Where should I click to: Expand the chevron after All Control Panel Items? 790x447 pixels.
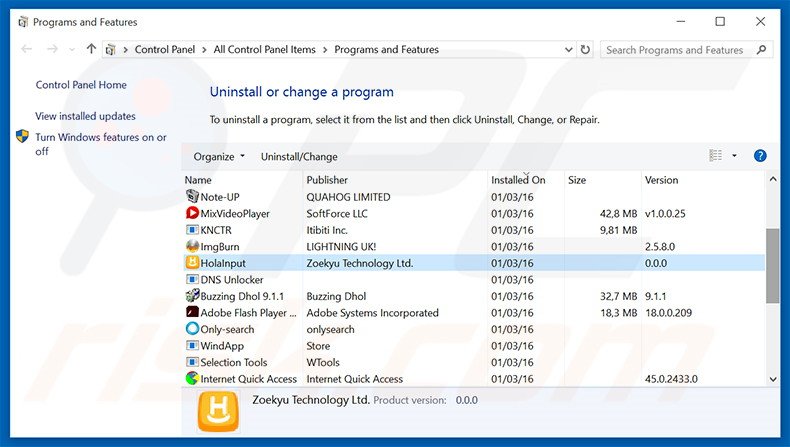coord(325,49)
